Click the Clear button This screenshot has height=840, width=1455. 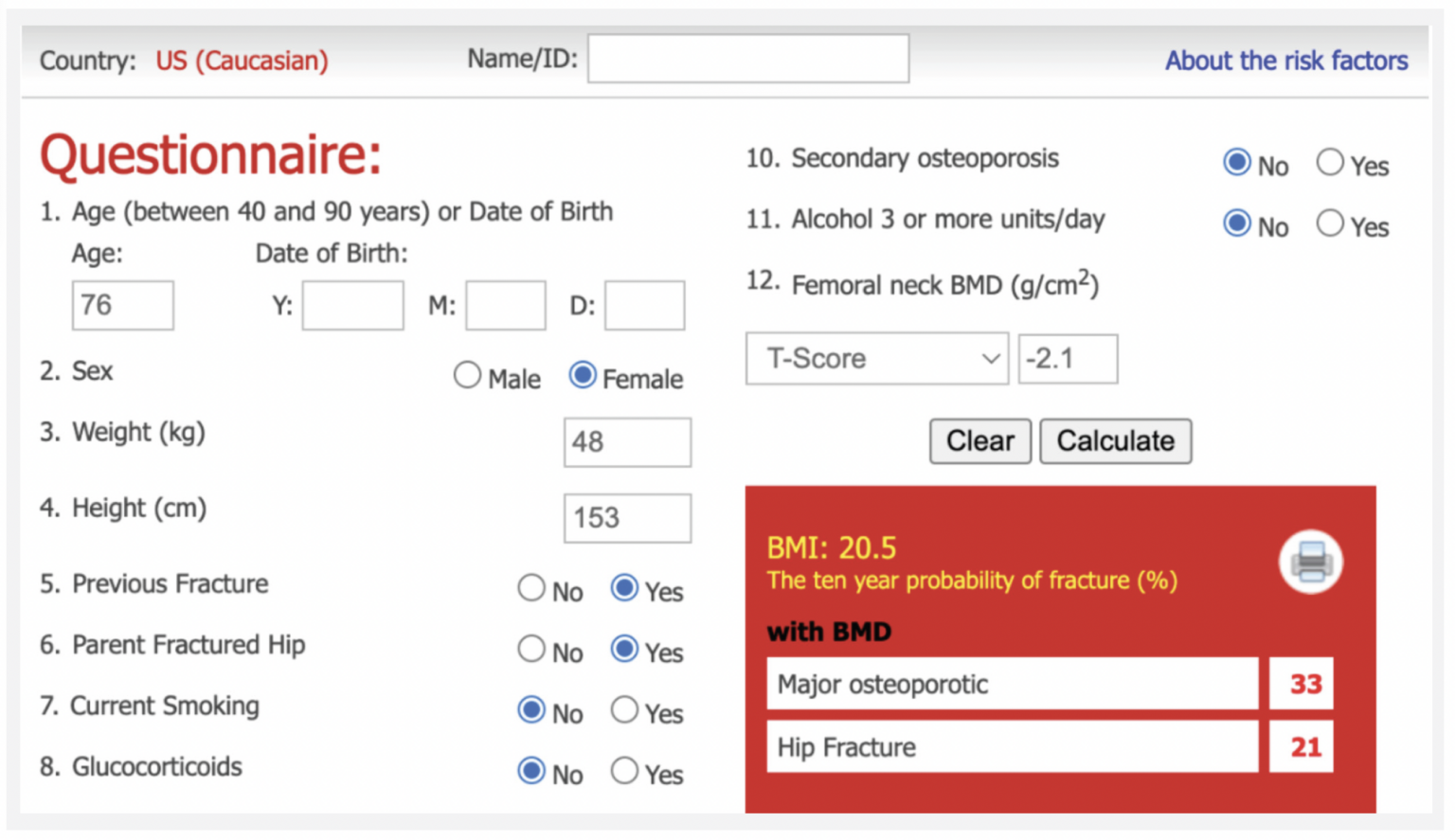[x=979, y=440]
